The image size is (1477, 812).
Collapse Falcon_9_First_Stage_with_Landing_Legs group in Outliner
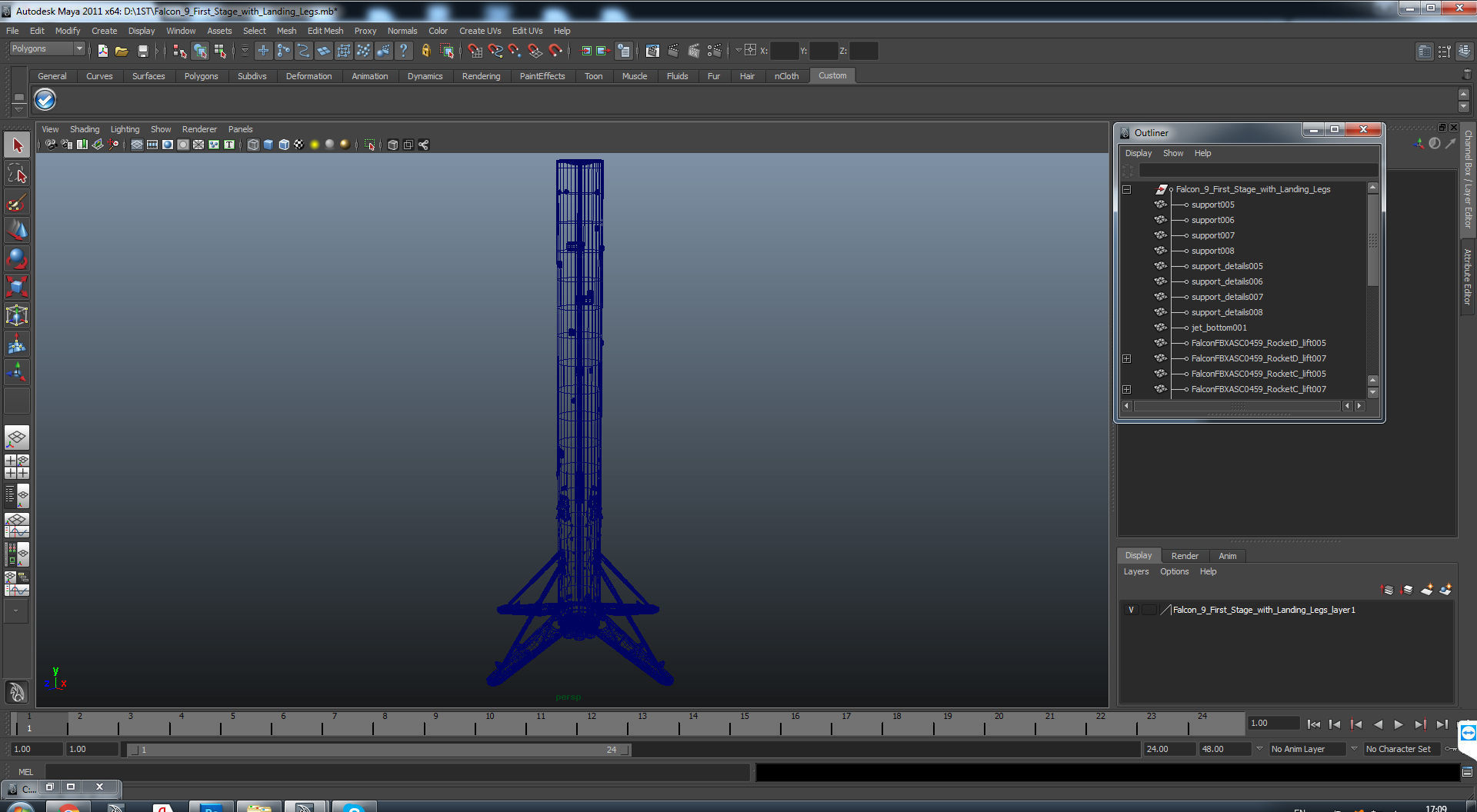(1127, 189)
